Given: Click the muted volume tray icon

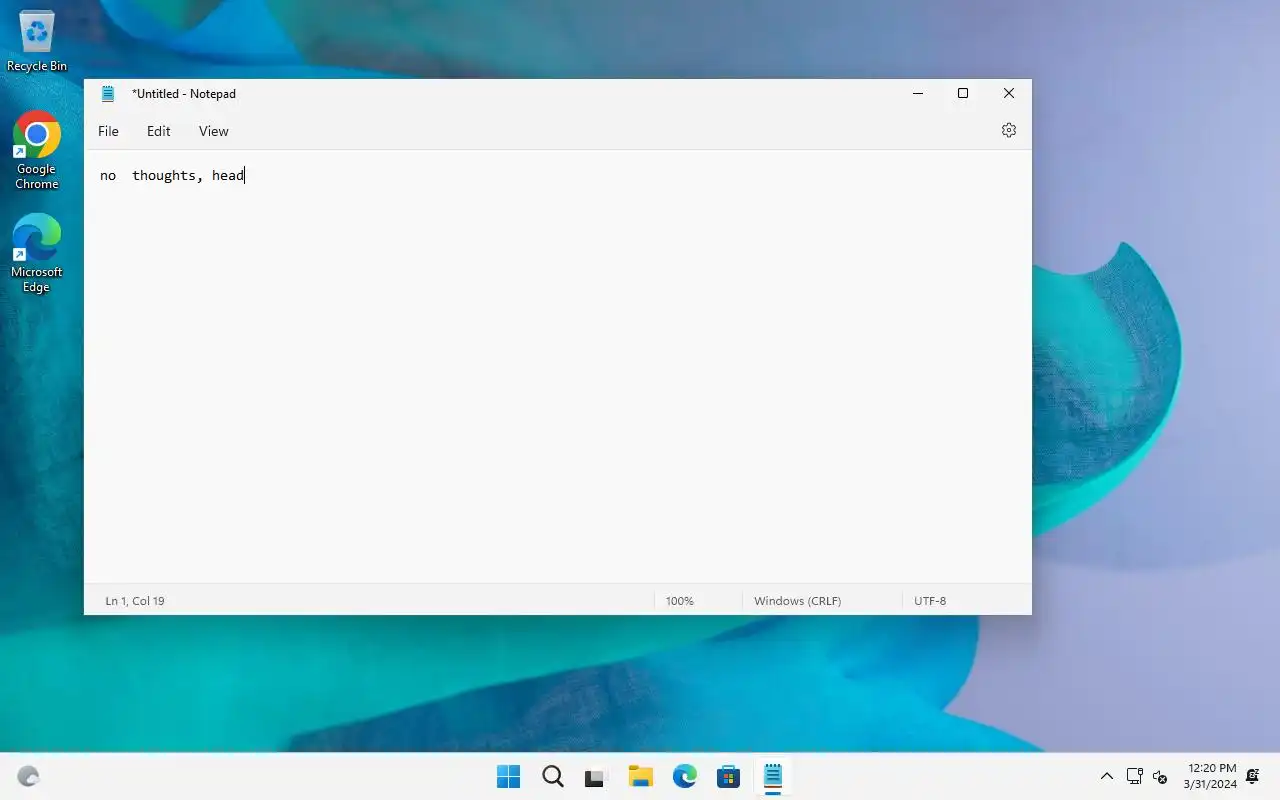Looking at the screenshot, I should tap(1160, 776).
